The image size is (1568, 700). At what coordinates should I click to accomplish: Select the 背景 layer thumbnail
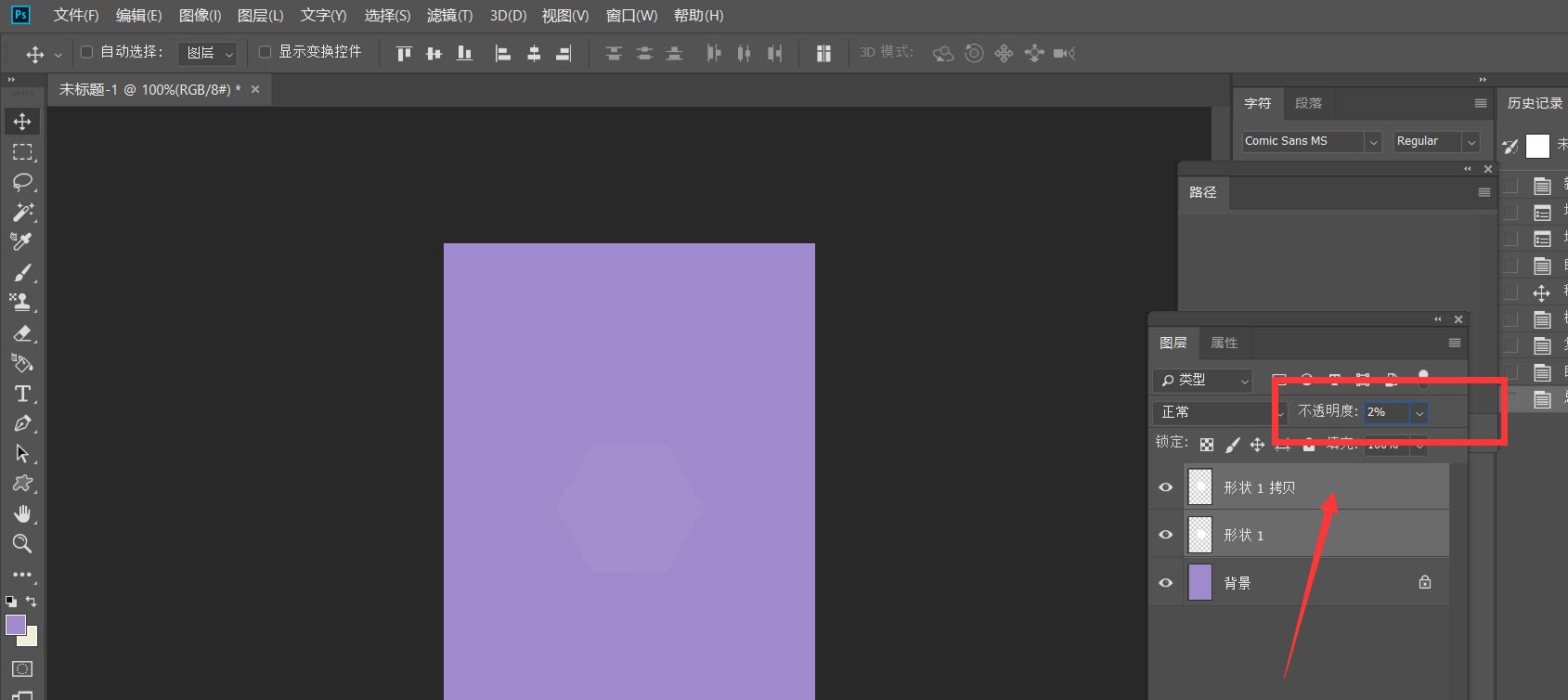click(x=1200, y=583)
